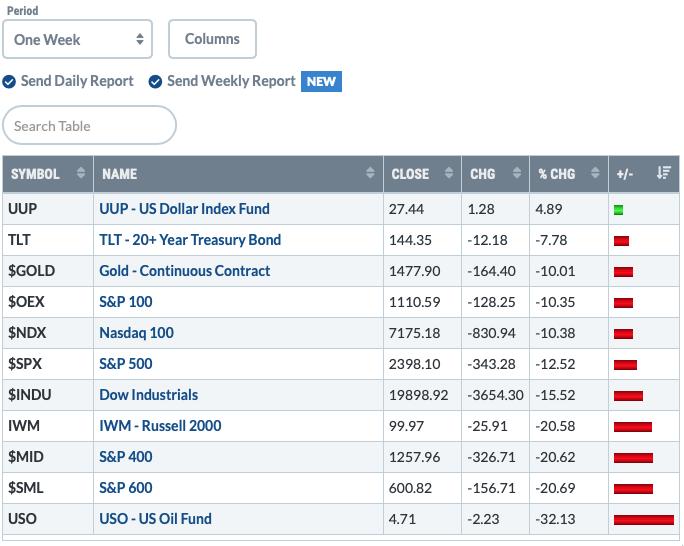Image resolution: width=684 pixels, height=546 pixels.
Task: Click the close value 600.82
Action: click(x=410, y=488)
